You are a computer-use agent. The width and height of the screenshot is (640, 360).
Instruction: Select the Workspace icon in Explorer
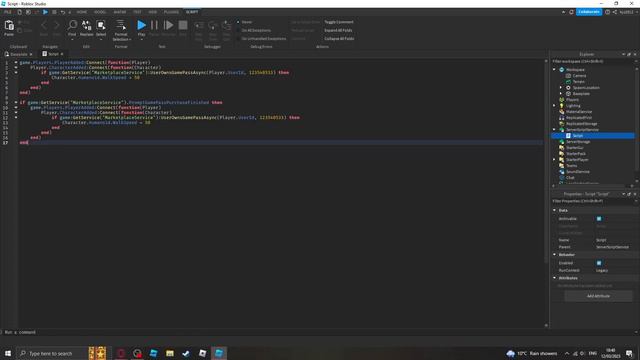[562, 70]
